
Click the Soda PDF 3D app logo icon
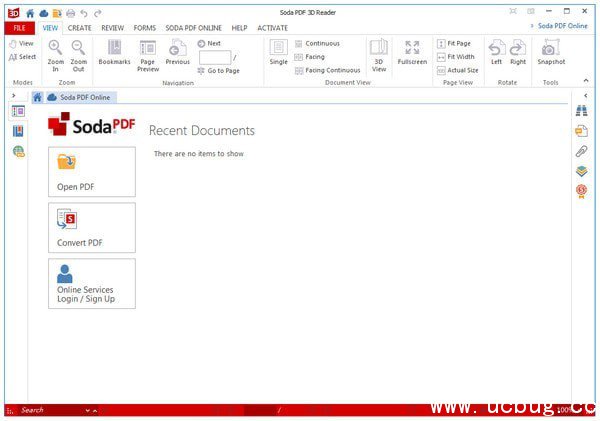click(14, 13)
